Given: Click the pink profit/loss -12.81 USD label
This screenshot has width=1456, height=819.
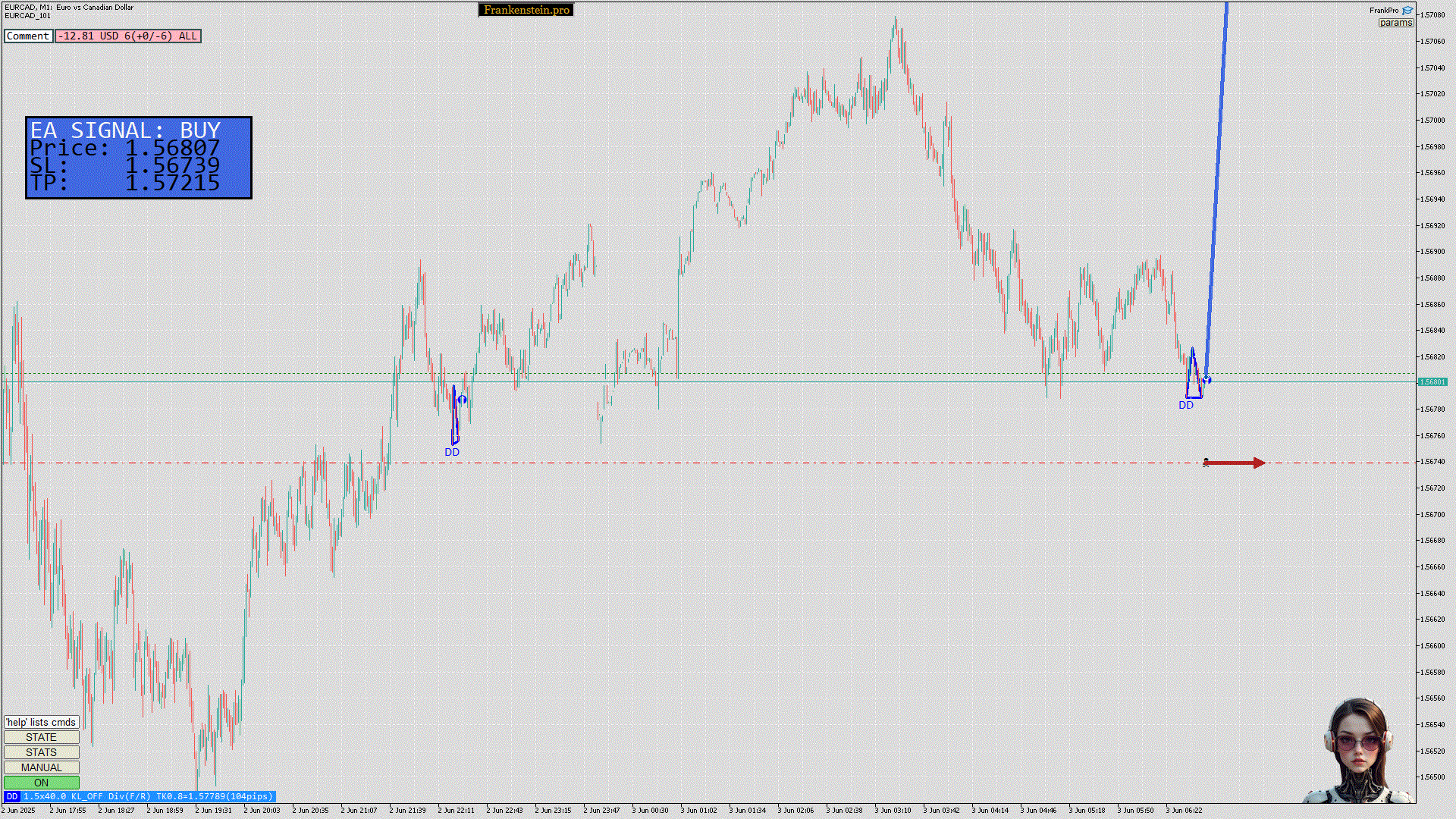Looking at the screenshot, I should (127, 36).
